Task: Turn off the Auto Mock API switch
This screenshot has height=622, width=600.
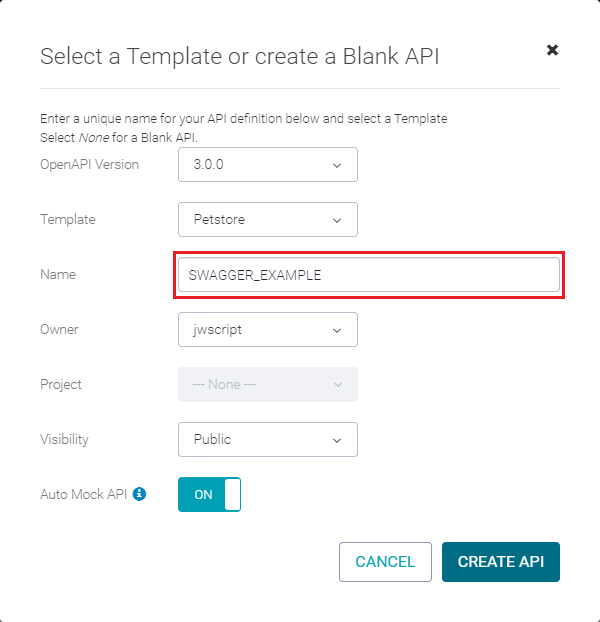Action: [x=209, y=494]
